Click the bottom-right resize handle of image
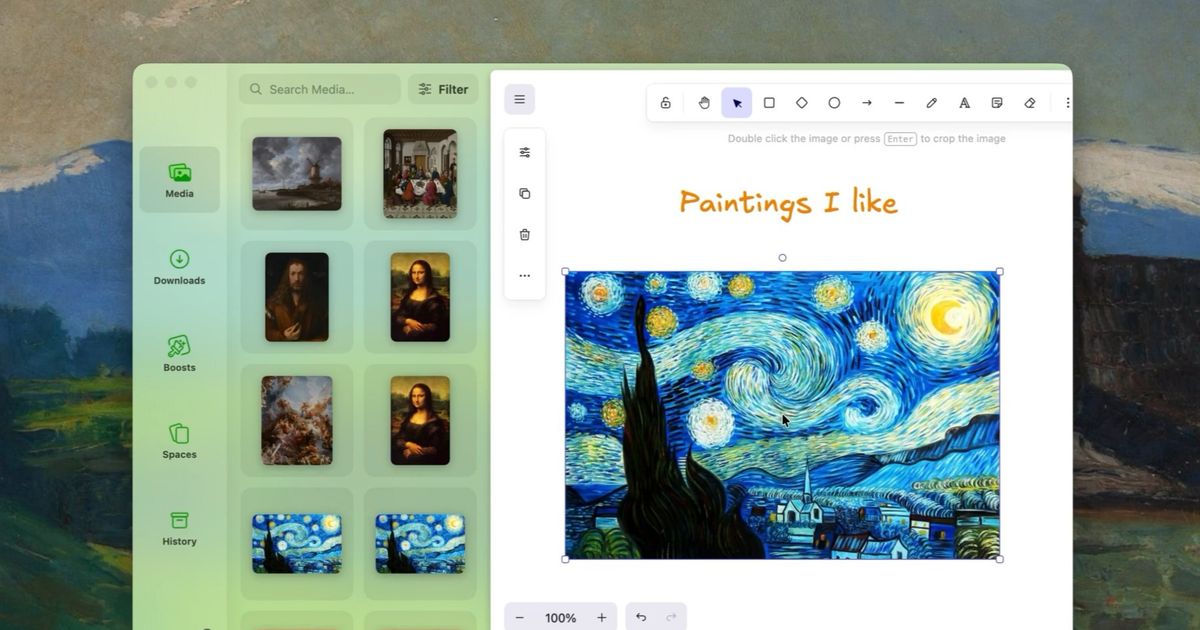1200x630 pixels. 999,559
